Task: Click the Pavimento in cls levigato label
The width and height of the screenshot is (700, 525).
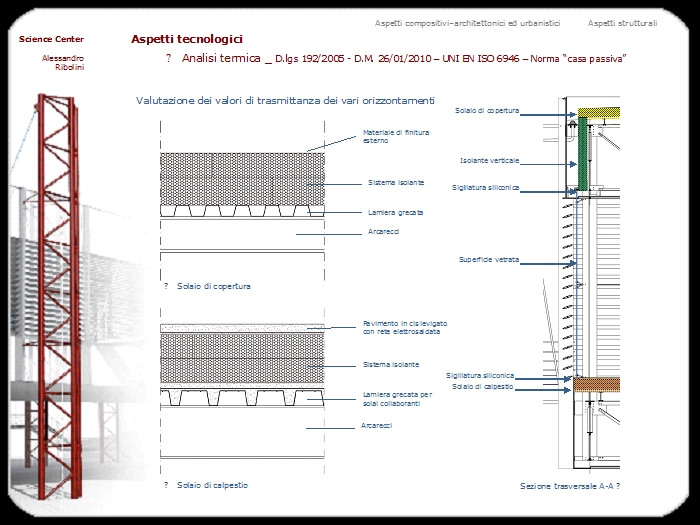Action: [404, 327]
